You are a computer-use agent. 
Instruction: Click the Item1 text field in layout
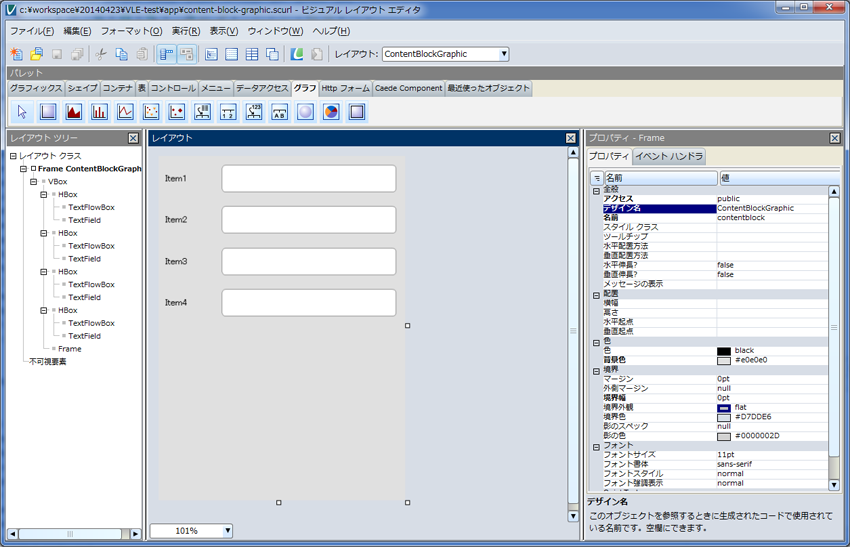[308, 179]
